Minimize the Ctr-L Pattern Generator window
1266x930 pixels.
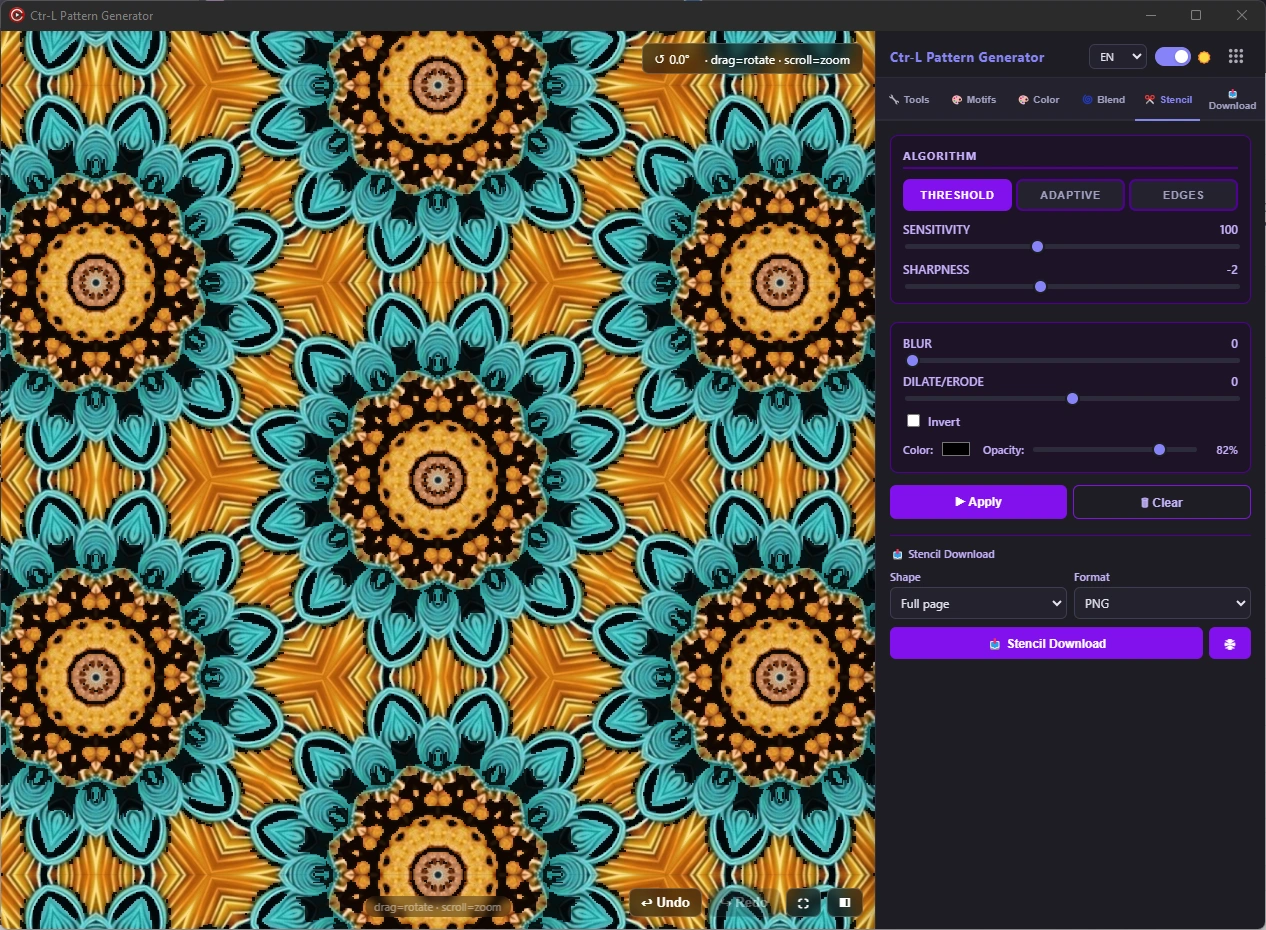[1152, 15]
